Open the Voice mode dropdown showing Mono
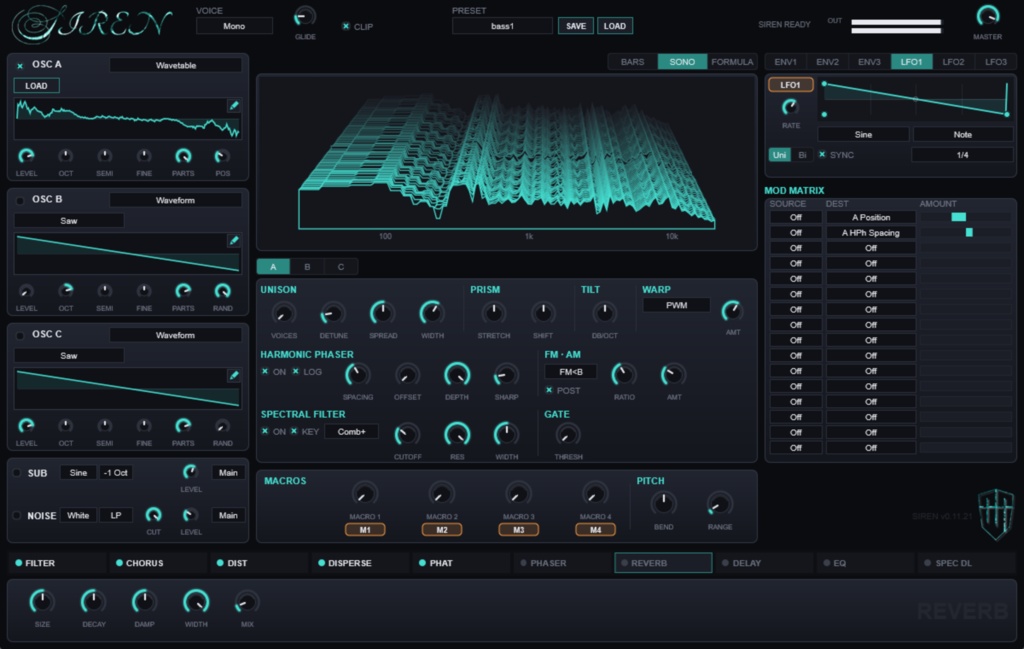 (234, 26)
